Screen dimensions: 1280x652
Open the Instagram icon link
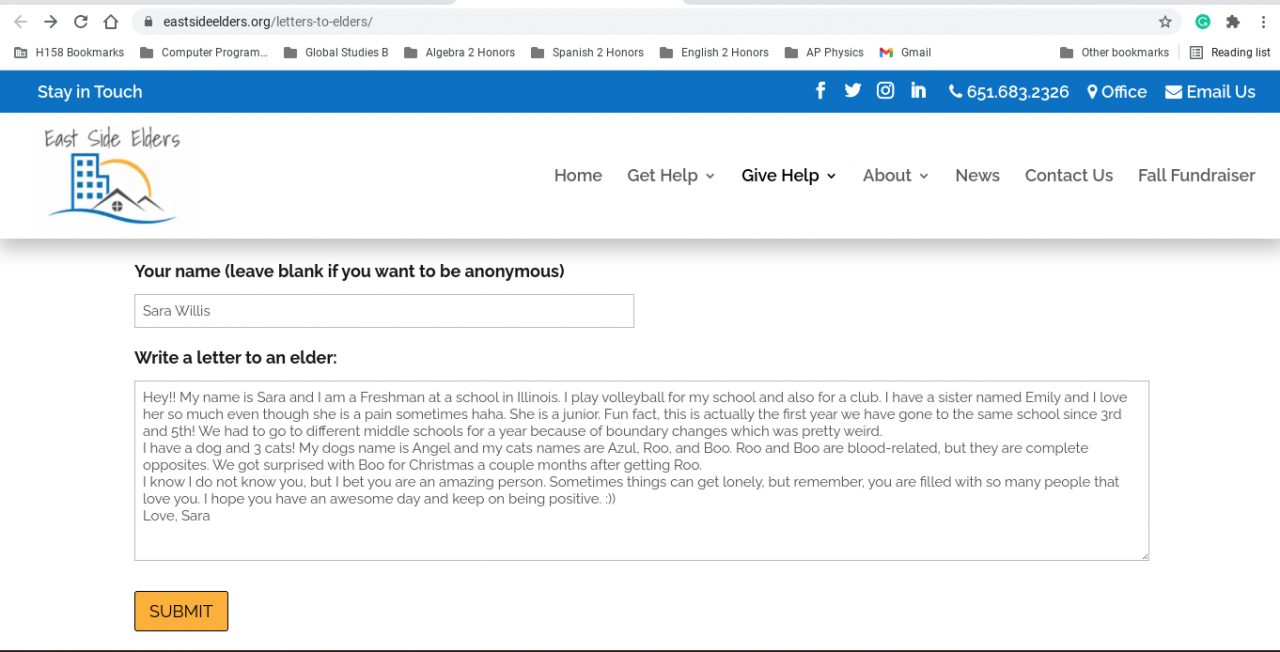(885, 91)
